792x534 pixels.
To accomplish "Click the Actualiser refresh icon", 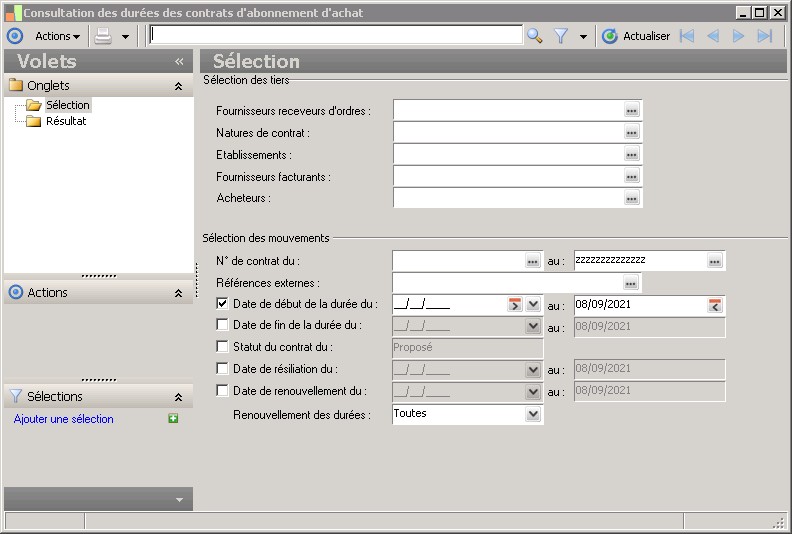I will click(610, 36).
